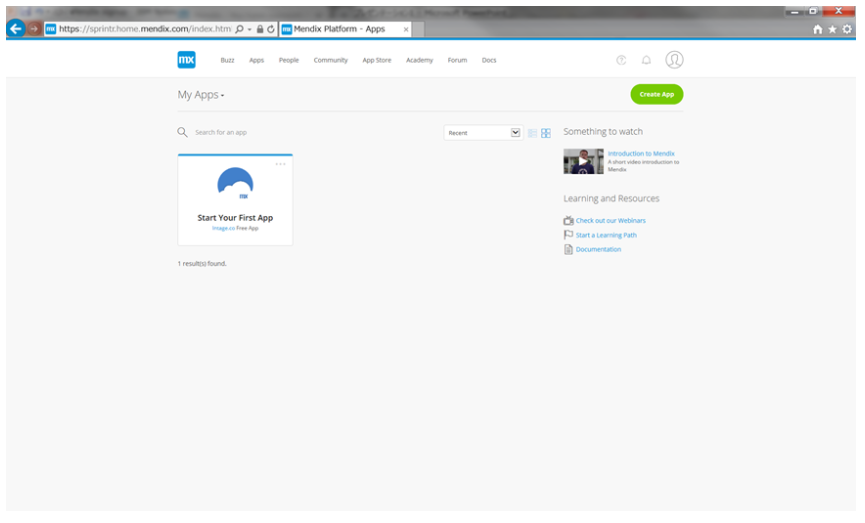Expand the My Apps dropdown
The height and width of the screenshot is (523, 865).
[x=201, y=95]
